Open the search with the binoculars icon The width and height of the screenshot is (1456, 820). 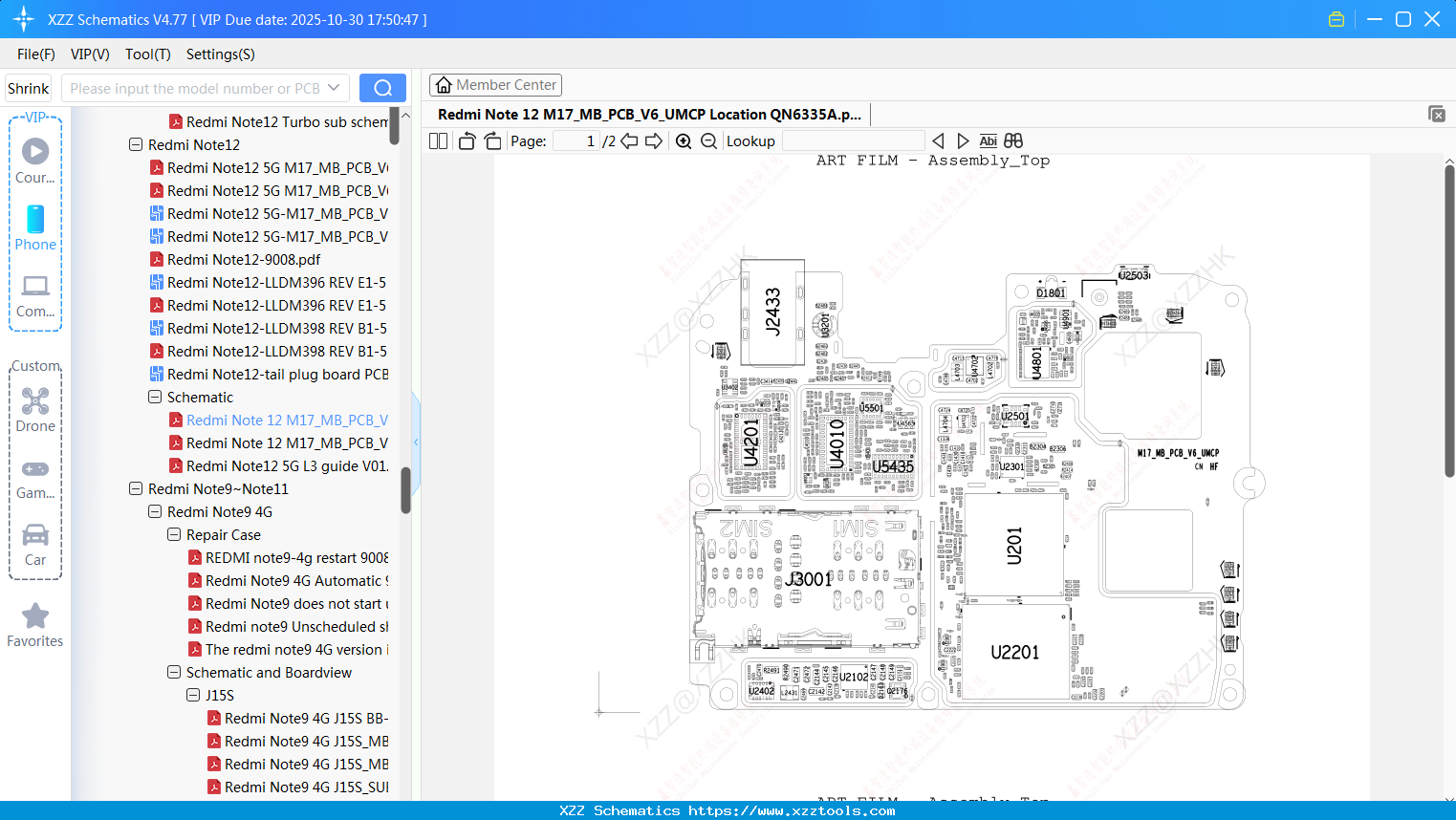point(1012,140)
